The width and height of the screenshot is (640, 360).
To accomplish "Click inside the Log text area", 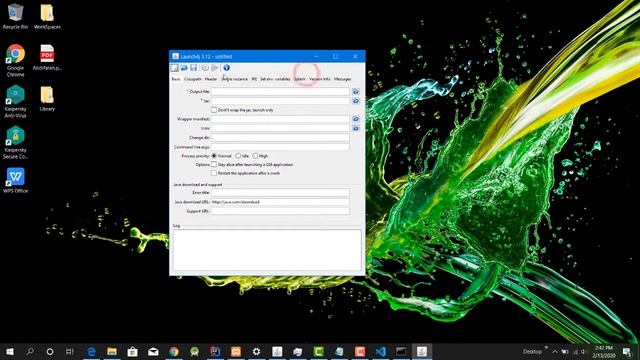I will click(x=267, y=250).
